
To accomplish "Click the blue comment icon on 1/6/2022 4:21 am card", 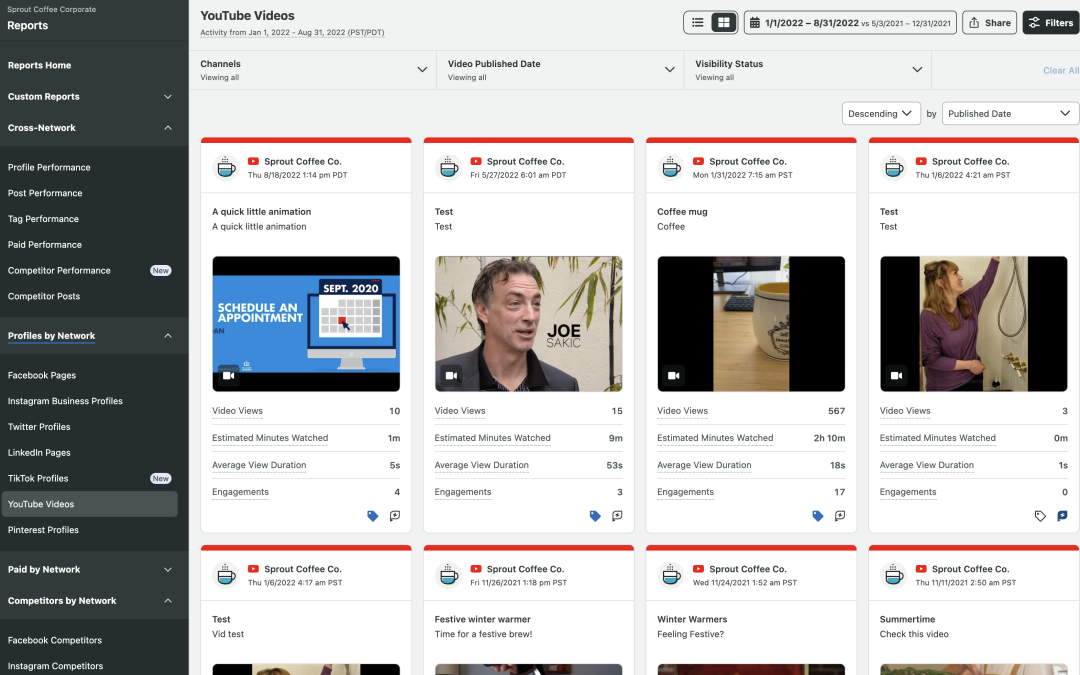I will [1062, 516].
